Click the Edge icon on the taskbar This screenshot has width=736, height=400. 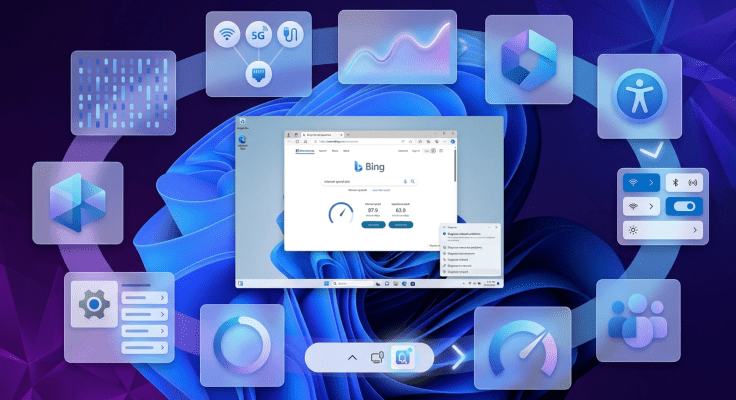click(x=404, y=284)
